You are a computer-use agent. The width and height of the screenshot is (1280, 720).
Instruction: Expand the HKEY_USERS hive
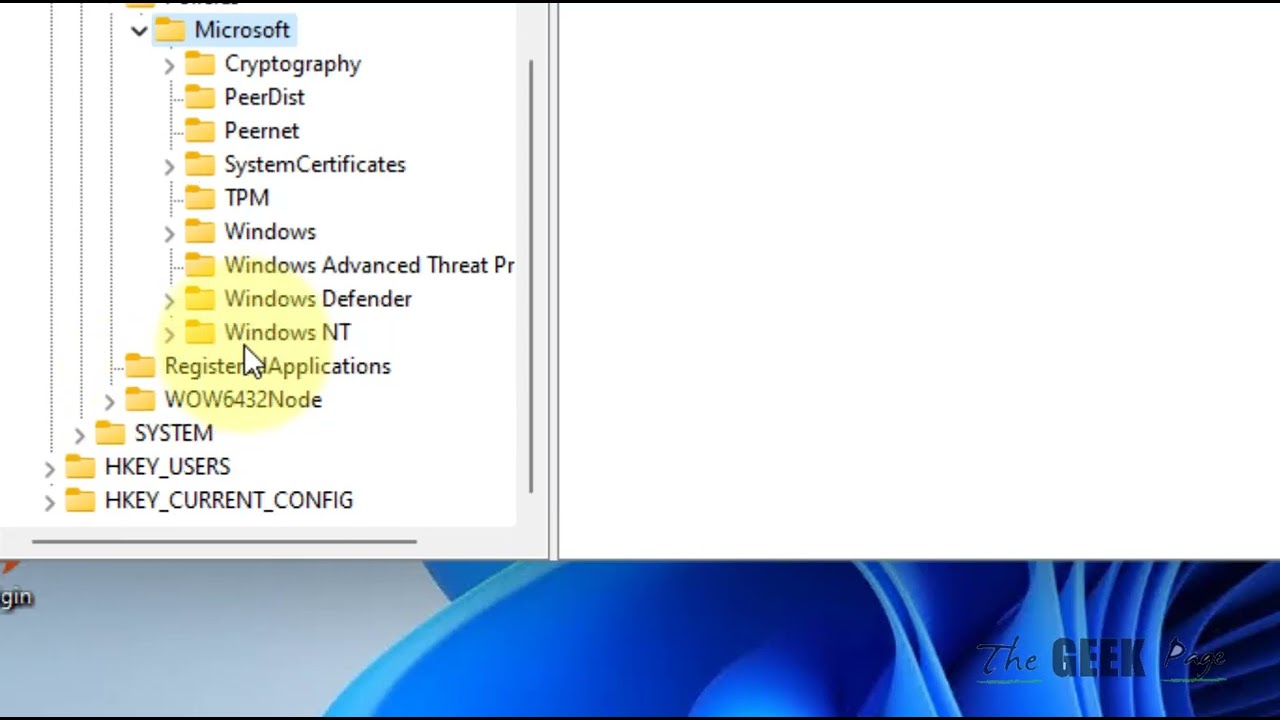pos(49,468)
